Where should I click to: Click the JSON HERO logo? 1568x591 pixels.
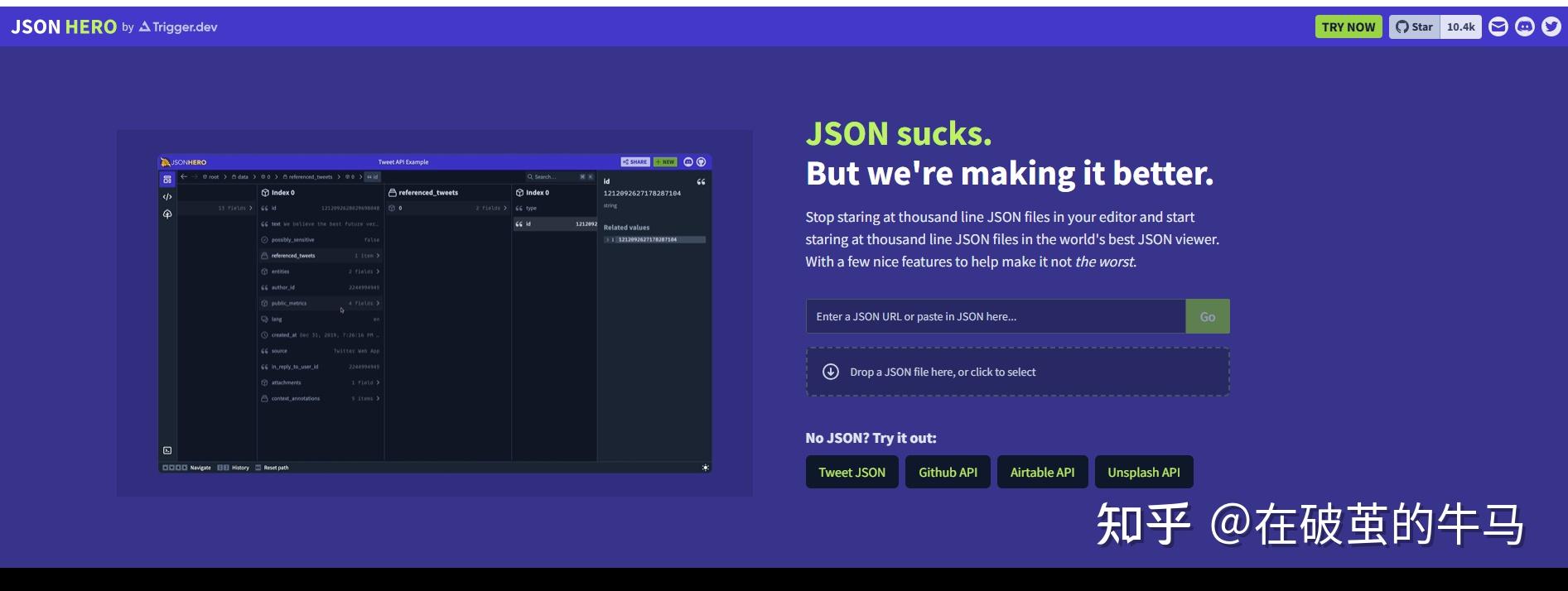(x=64, y=27)
